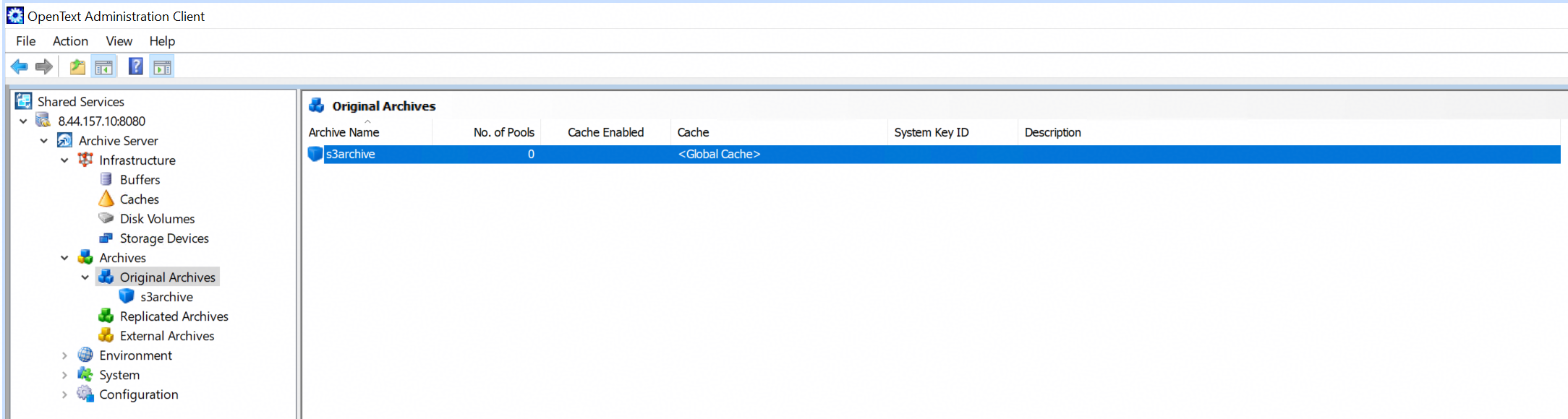
Task: Click the Storage Devices icon
Action: click(106, 238)
